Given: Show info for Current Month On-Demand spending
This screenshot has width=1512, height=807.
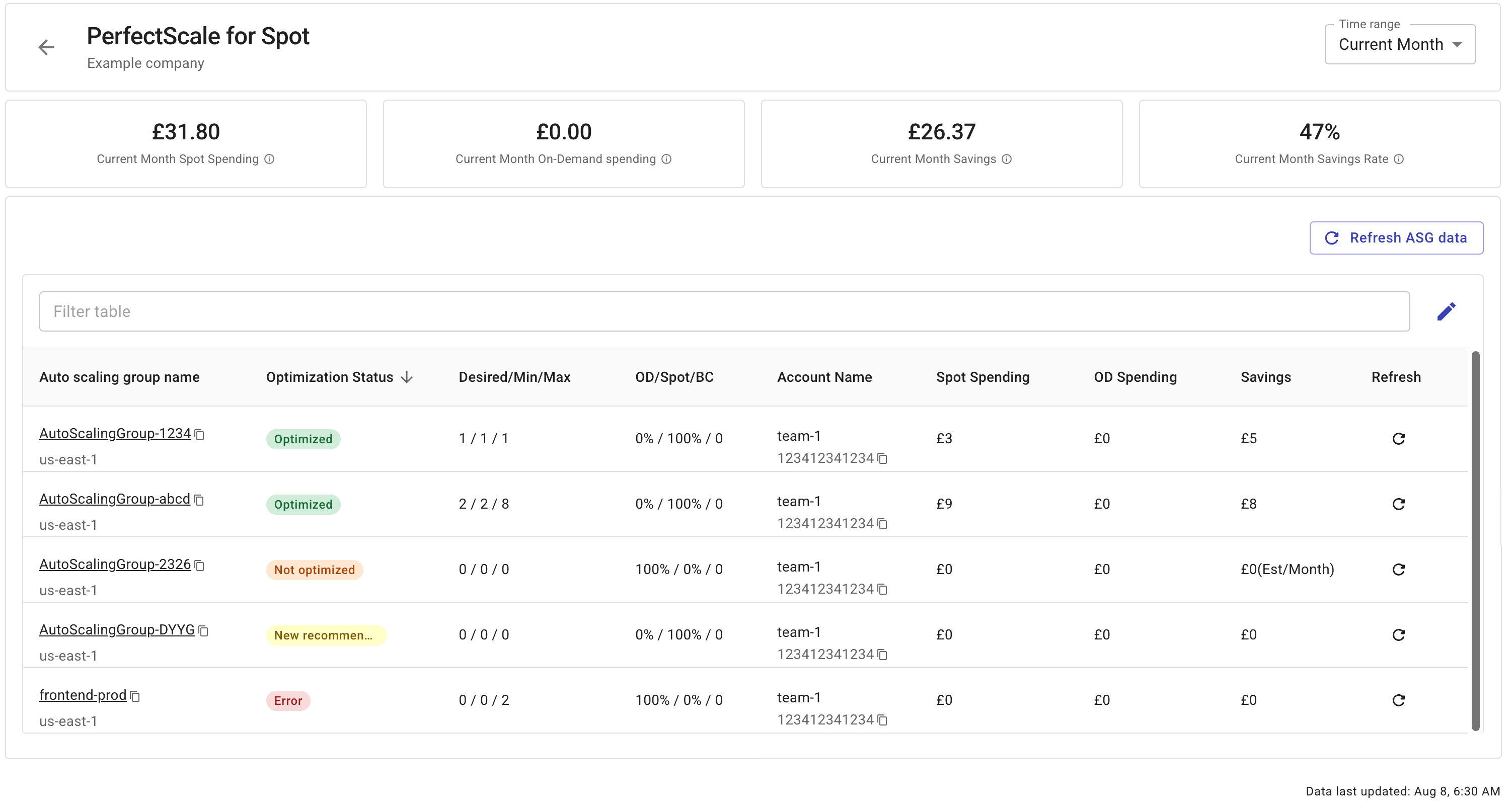Looking at the screenshot, I should [667, 159].
